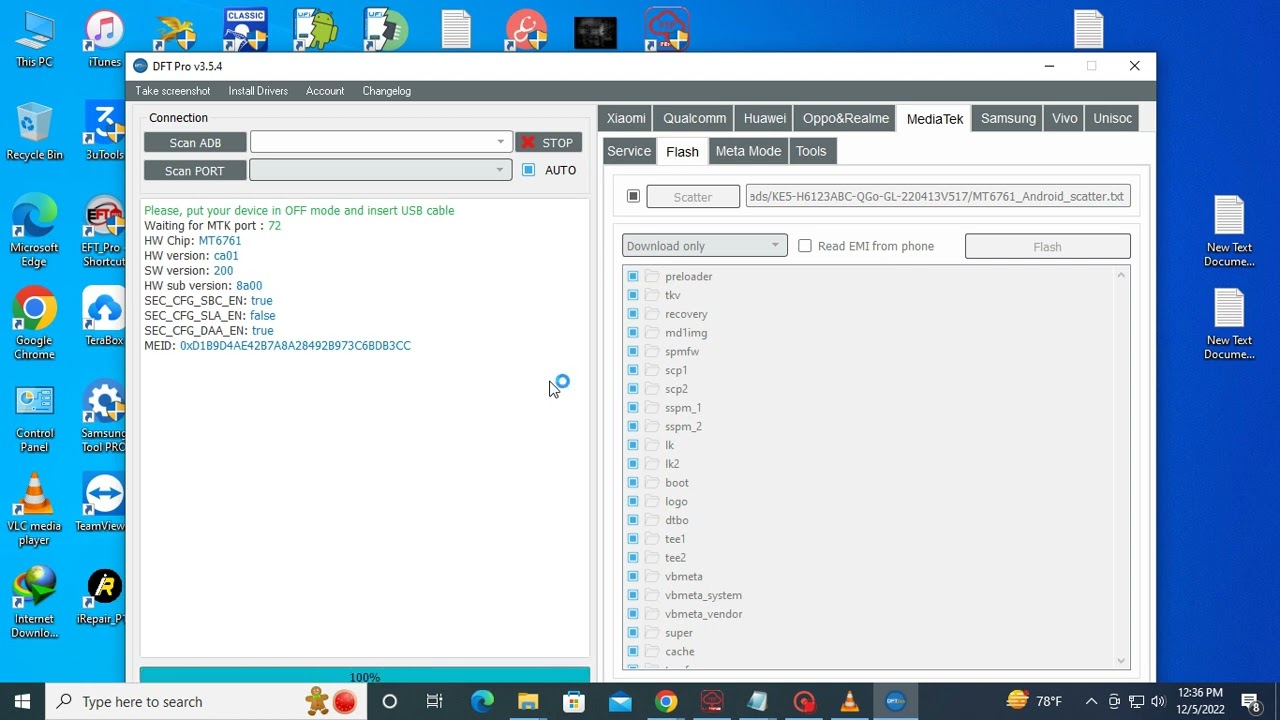Open the Control Panel desktop icon
1280x720 pixels.
coord(34,416)
